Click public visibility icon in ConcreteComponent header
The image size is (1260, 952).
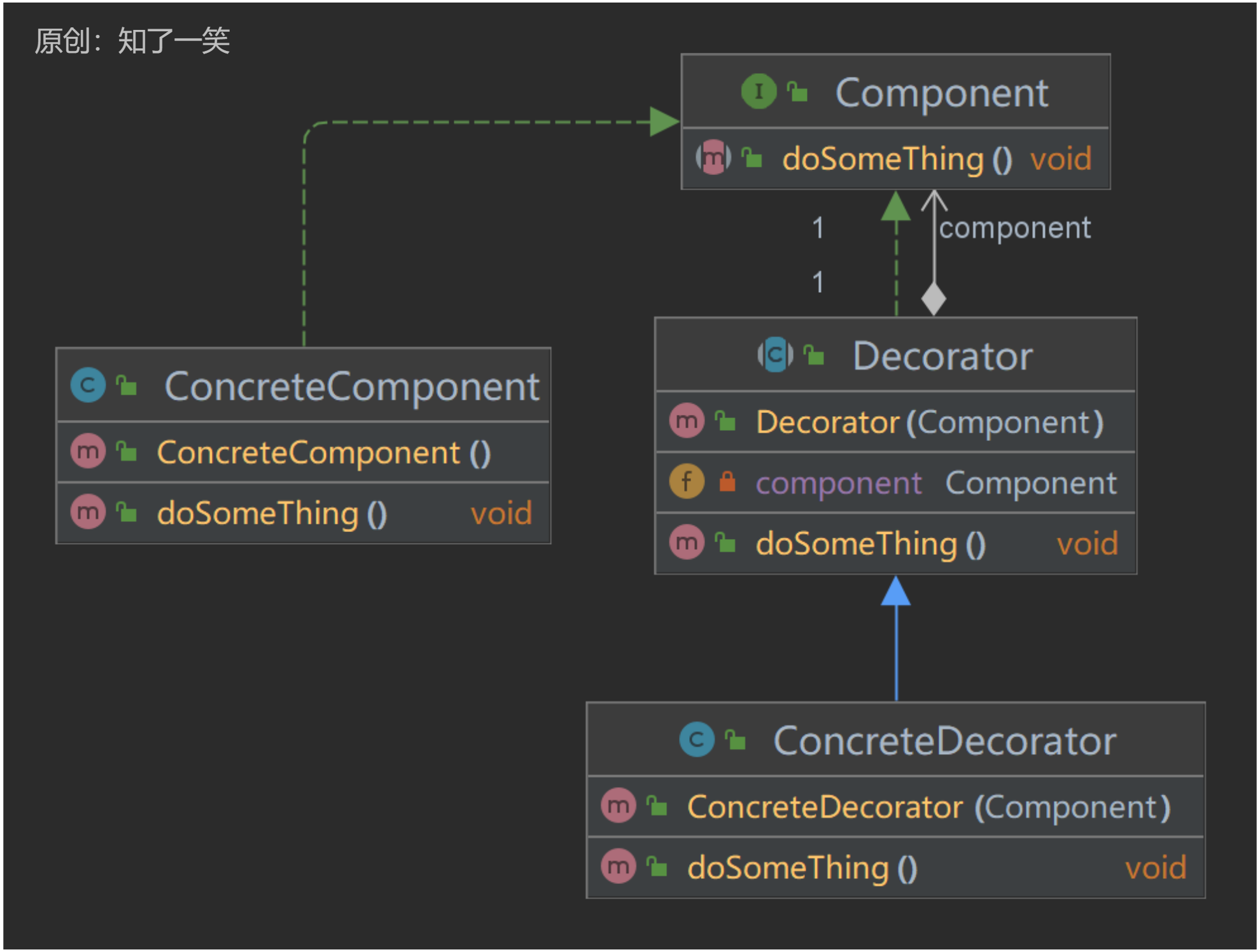[127, 385]
